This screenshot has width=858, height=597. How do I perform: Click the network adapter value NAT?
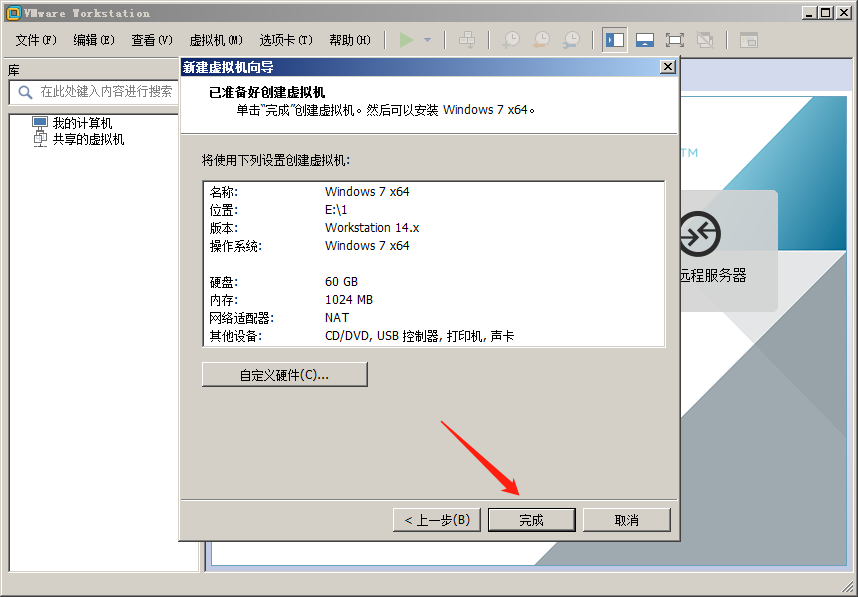pos(337,318)
